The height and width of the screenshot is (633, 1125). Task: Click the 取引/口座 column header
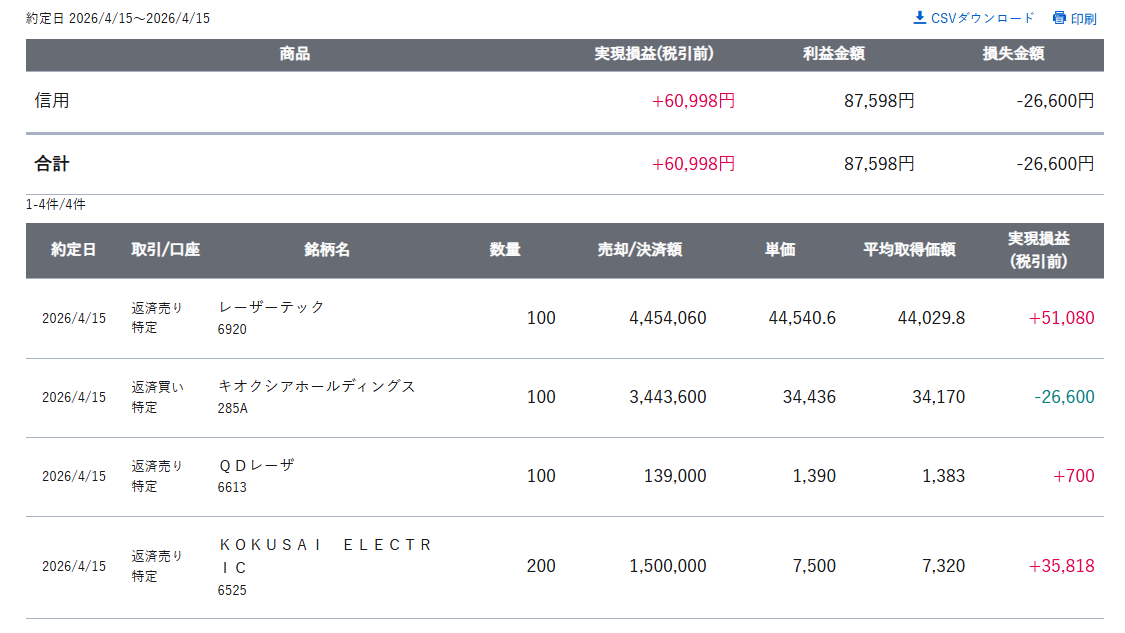pyautogui.click(x=165, y=250)
